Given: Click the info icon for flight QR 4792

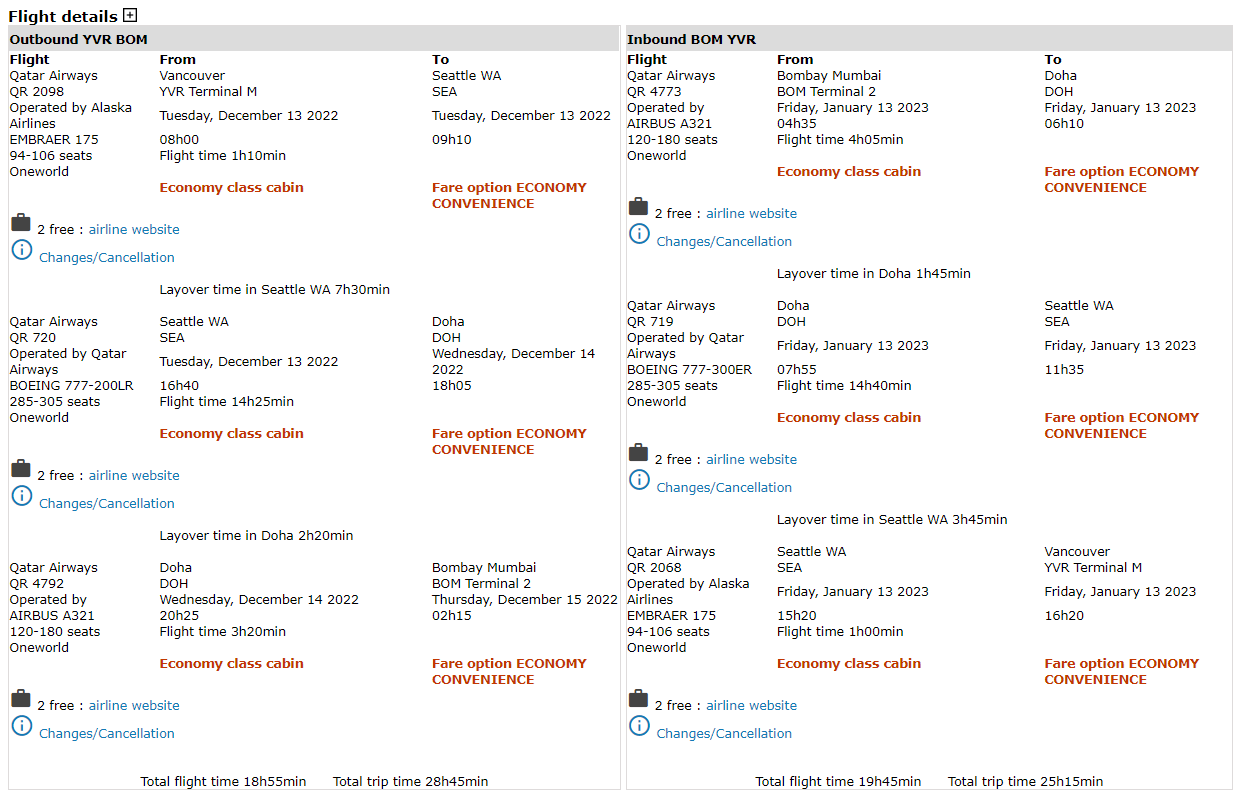Looking at the screenshot, I should tap(22, 726).
